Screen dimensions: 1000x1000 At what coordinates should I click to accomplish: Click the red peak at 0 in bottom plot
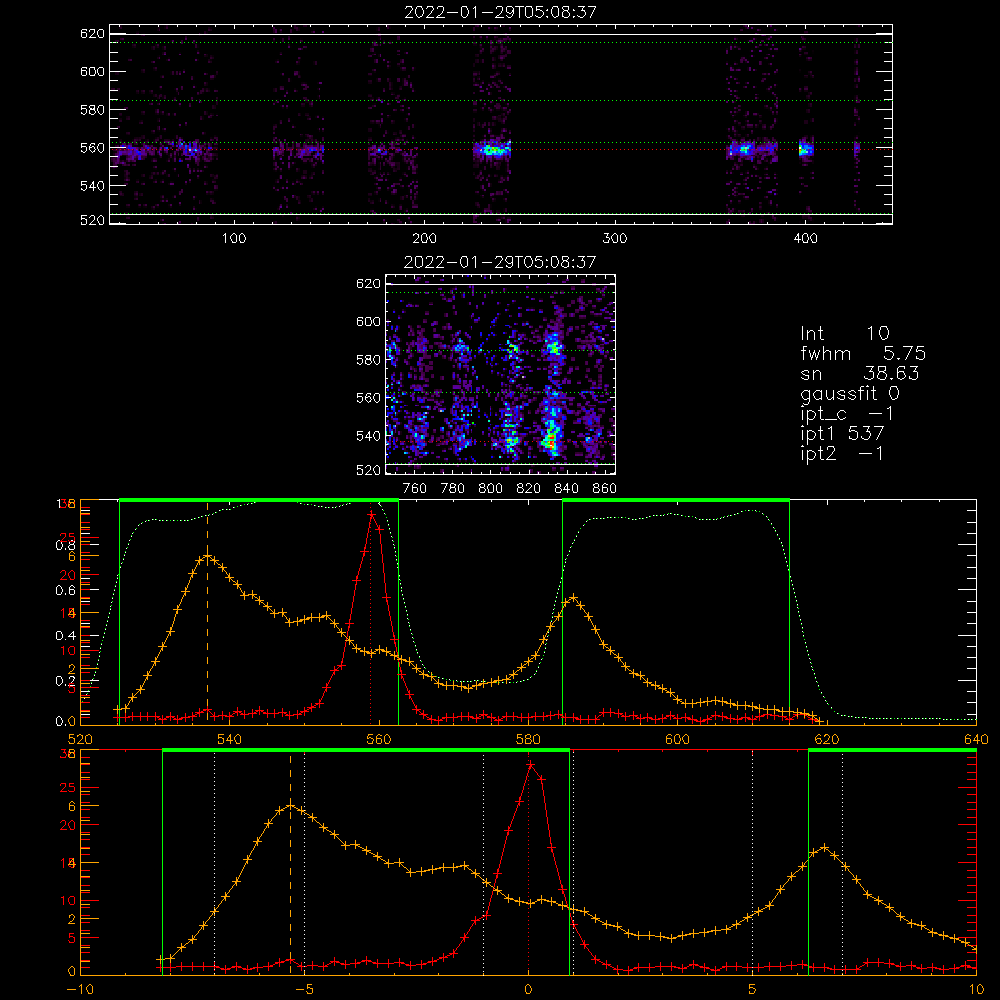pos(530,763)
